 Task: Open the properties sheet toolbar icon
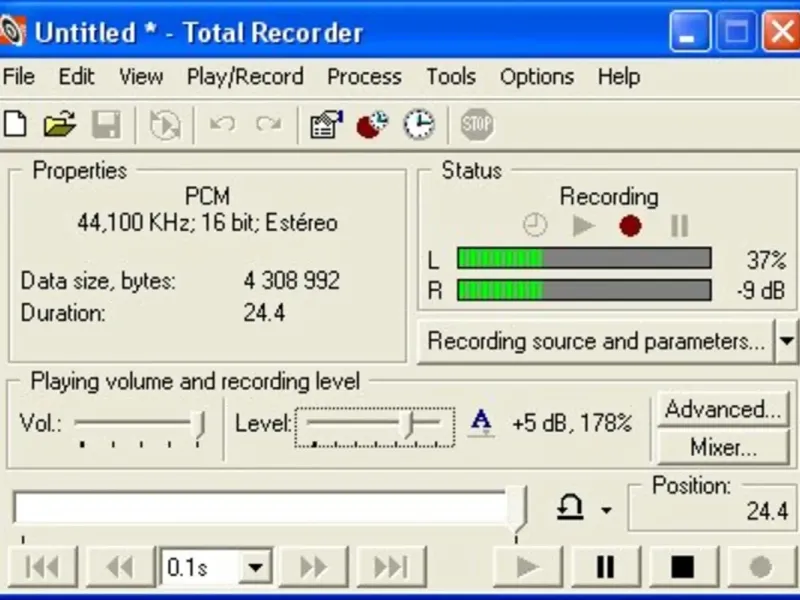pyautogui.click(x=327, y=124)
